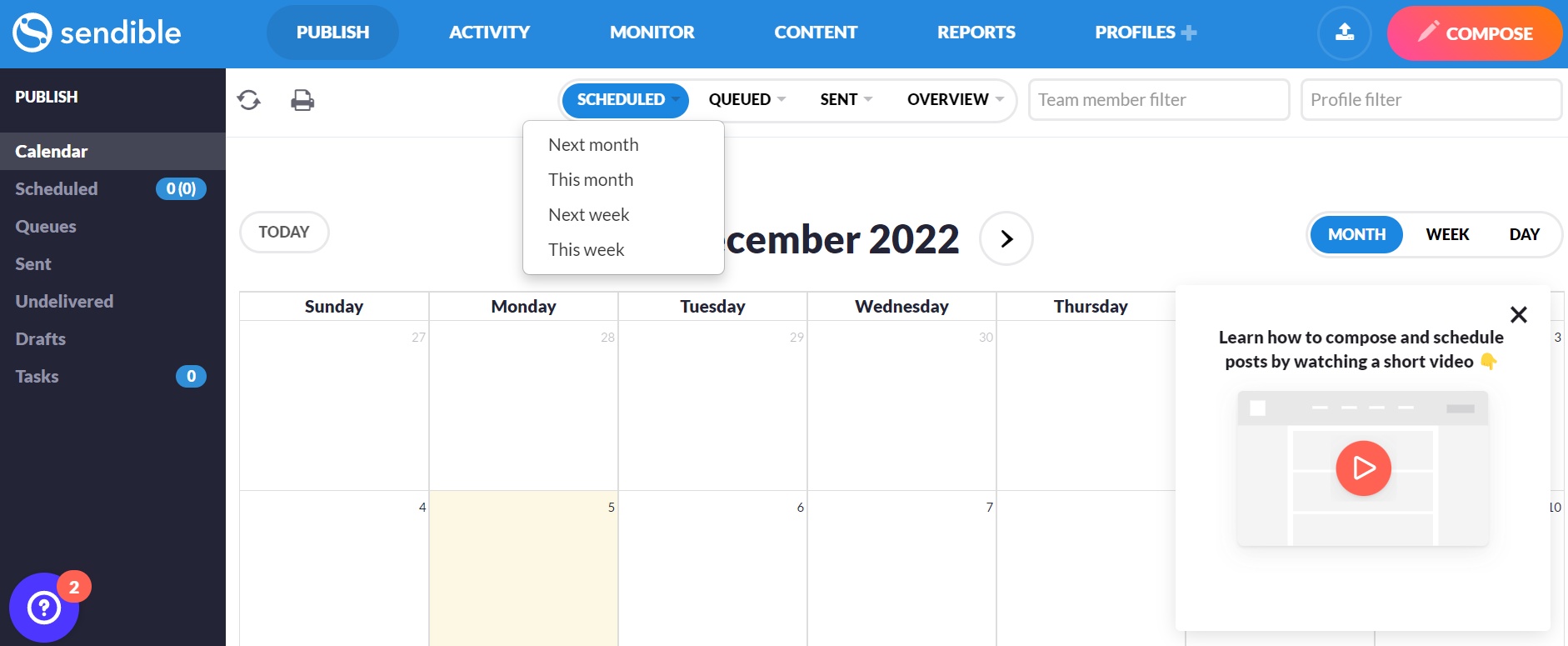Expand the Queued dropdown
1568x646 pixels.
[747, 99]
